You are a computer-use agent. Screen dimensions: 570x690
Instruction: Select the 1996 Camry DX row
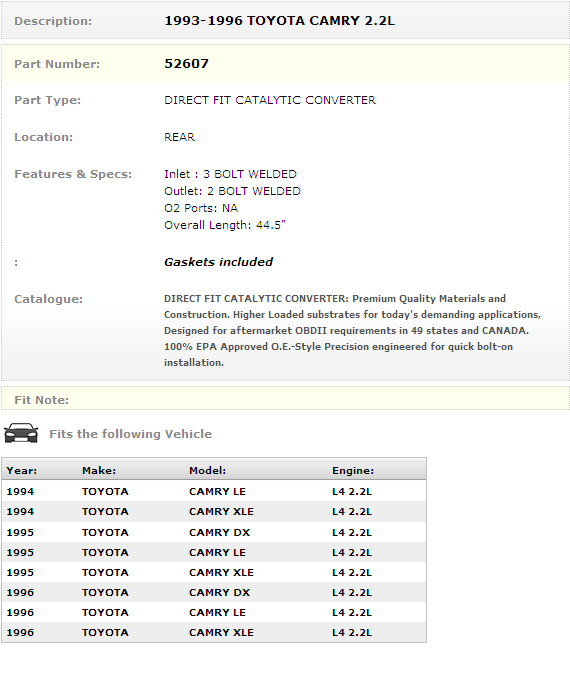click(214, 592)
